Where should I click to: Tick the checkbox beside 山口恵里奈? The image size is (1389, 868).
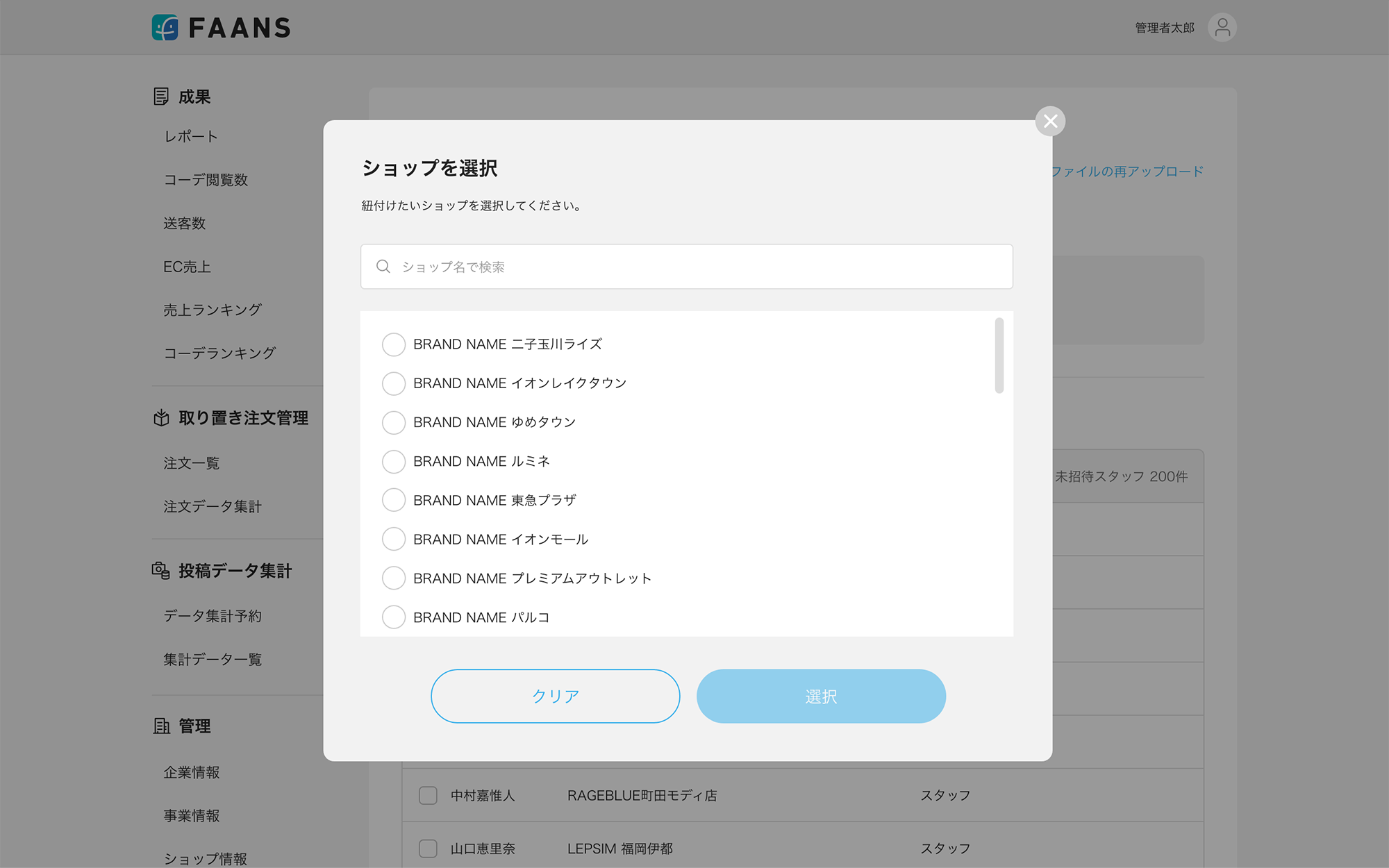(428, 849)
